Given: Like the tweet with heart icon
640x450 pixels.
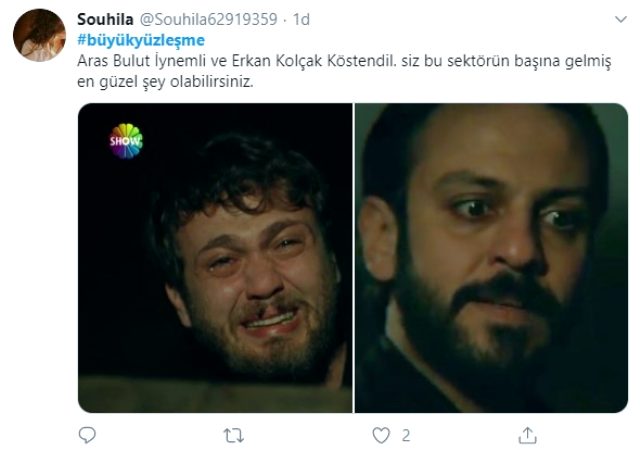Looking at the screenshot, I should [x=381, y=435].
